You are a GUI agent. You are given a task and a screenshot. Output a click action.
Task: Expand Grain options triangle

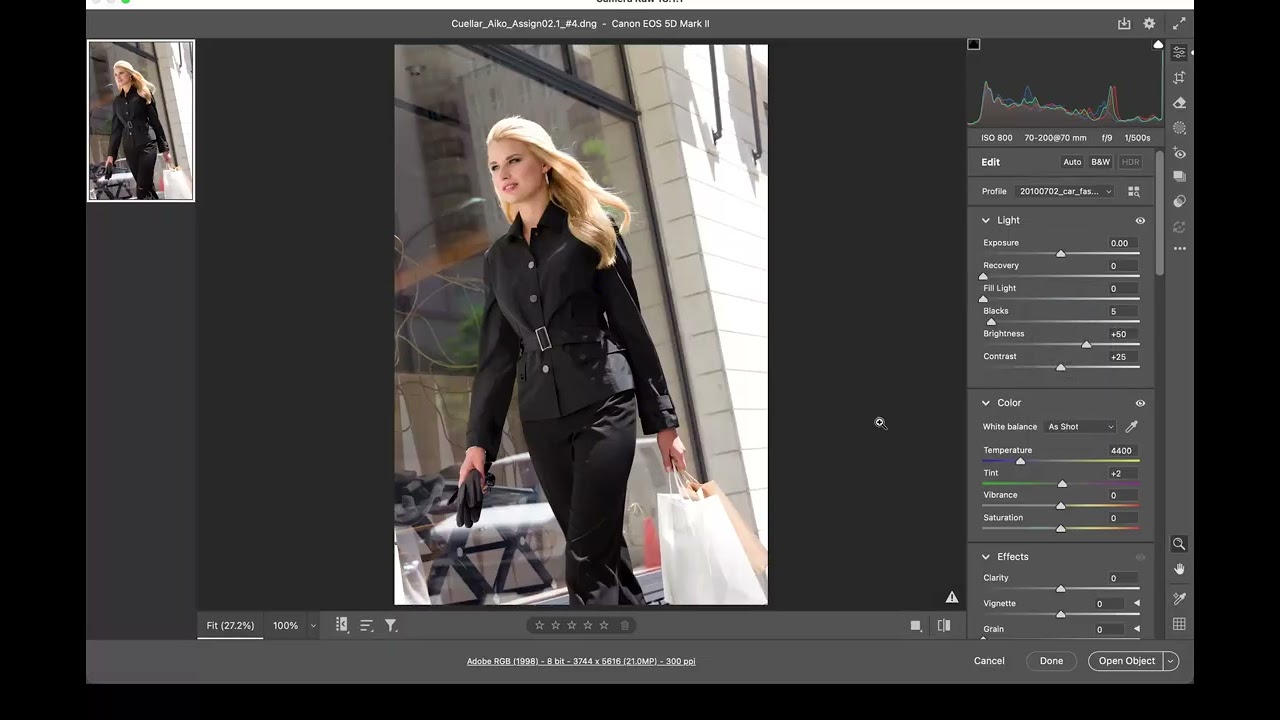tap(1136, 629)
